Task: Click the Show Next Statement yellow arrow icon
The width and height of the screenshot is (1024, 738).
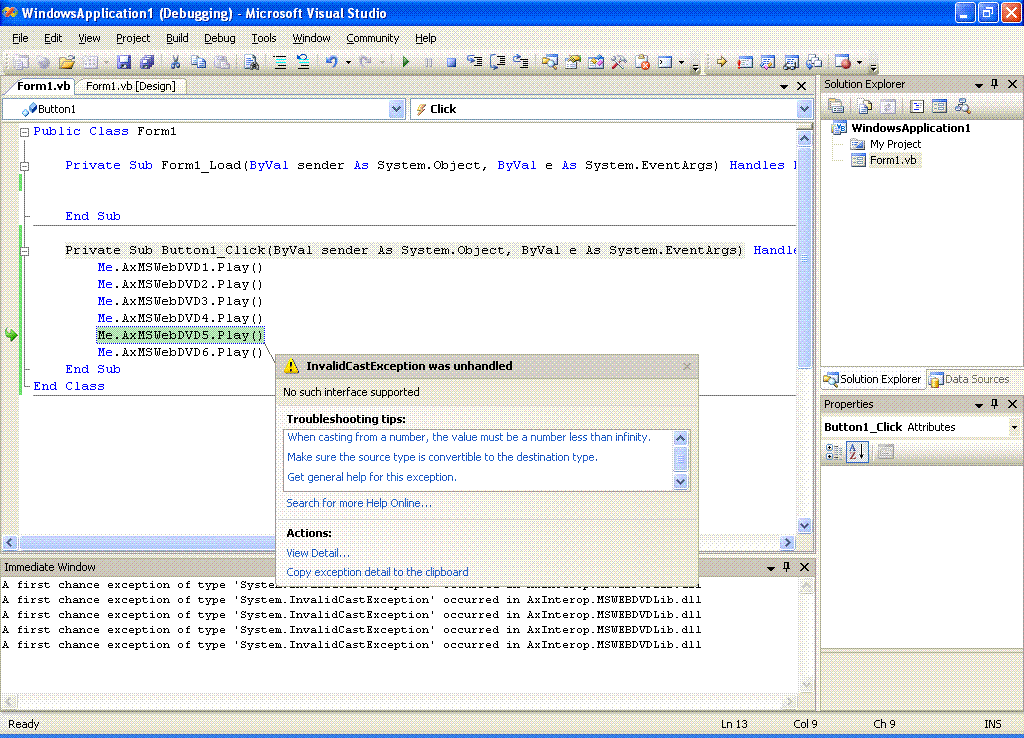Action: coord(722,63)
